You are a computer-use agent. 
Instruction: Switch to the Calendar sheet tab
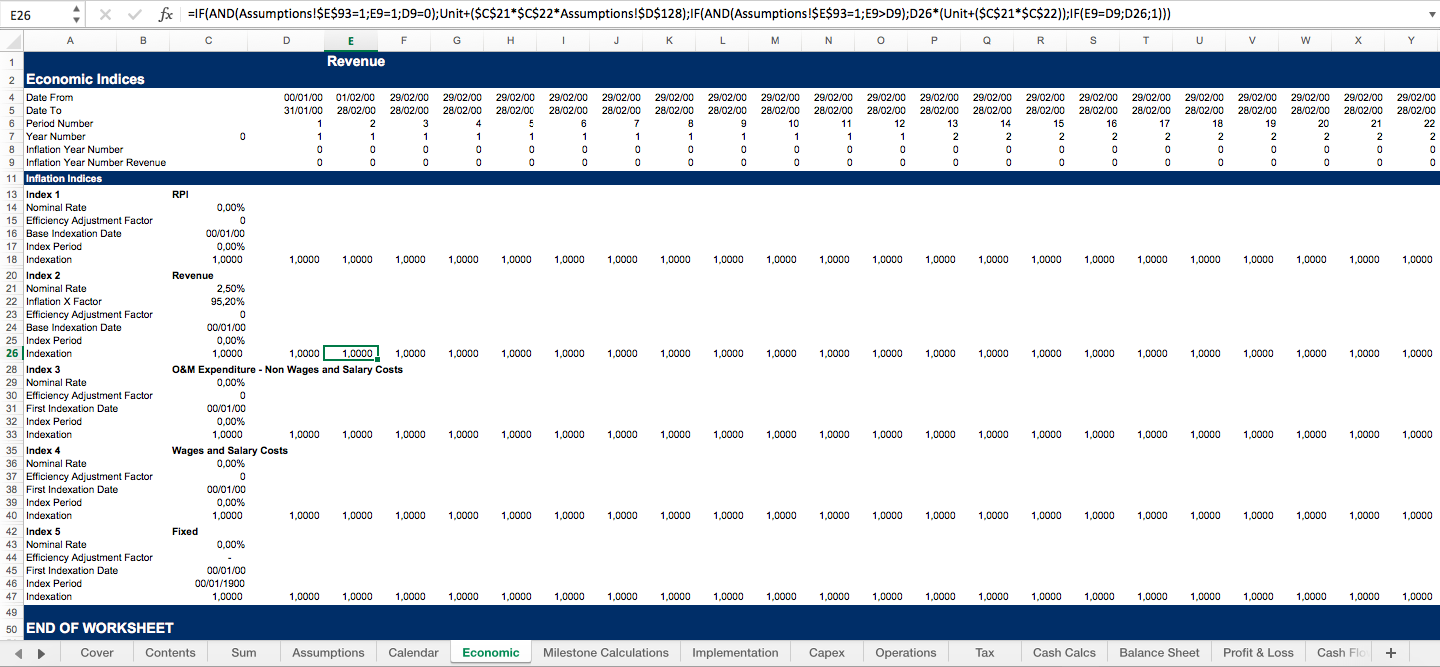(x=413, y=653)
